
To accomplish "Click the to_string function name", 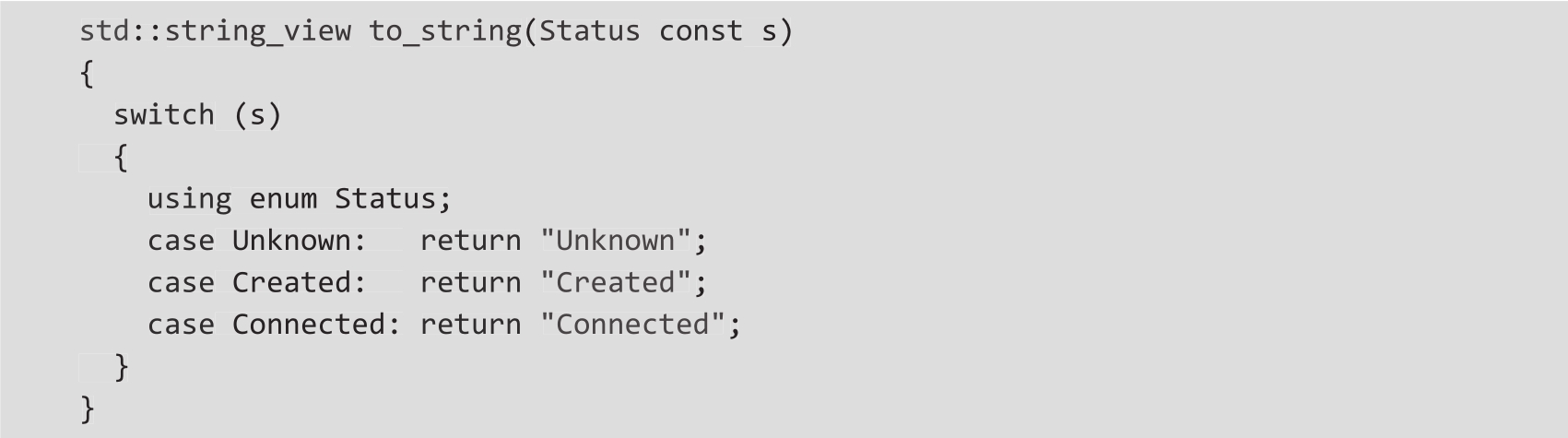I will coord(445,31).
